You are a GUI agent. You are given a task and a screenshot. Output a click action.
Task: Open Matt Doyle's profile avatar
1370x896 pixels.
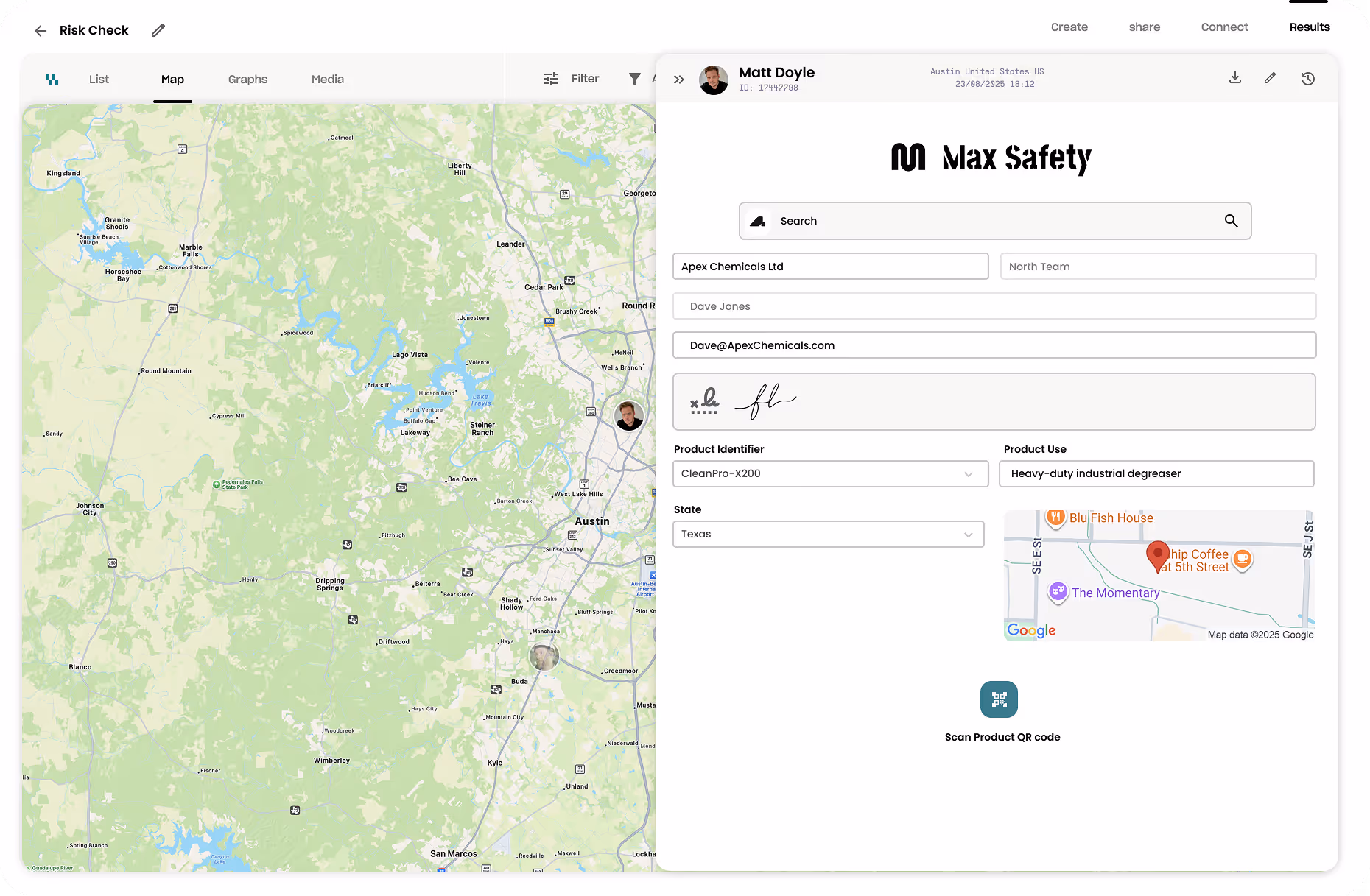pos(713,80)
